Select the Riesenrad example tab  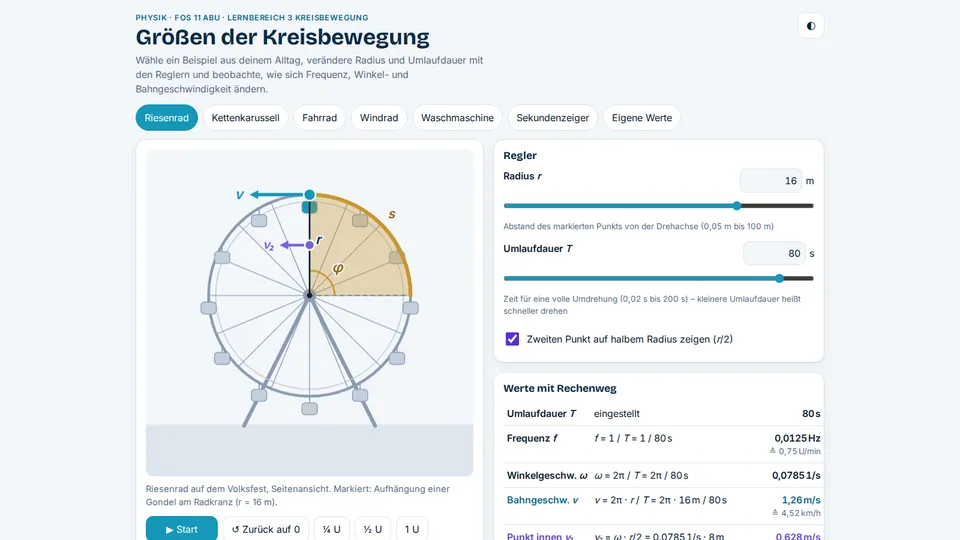coord(167,118)
